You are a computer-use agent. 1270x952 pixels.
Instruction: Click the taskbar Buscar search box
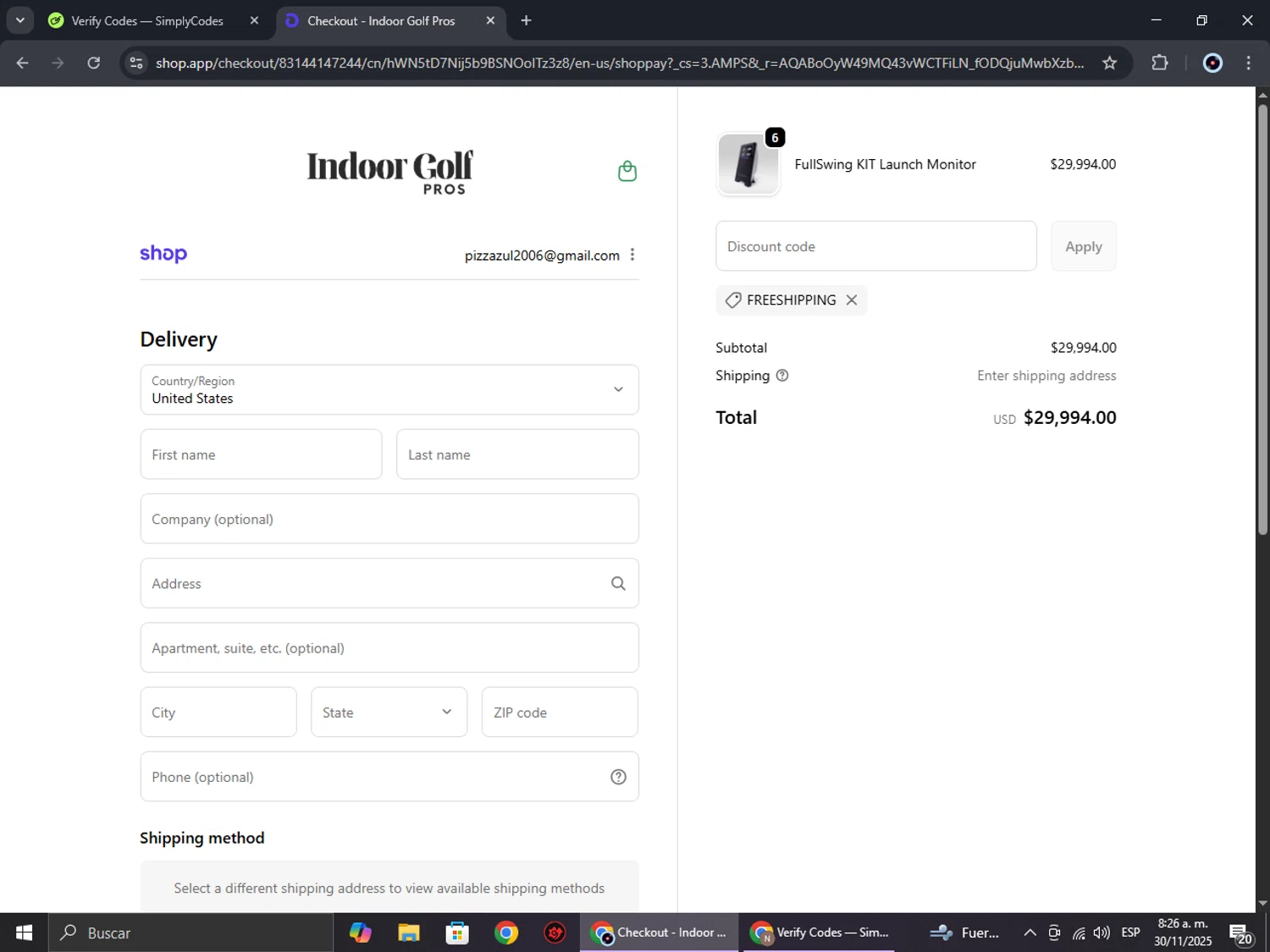[190, 933]
